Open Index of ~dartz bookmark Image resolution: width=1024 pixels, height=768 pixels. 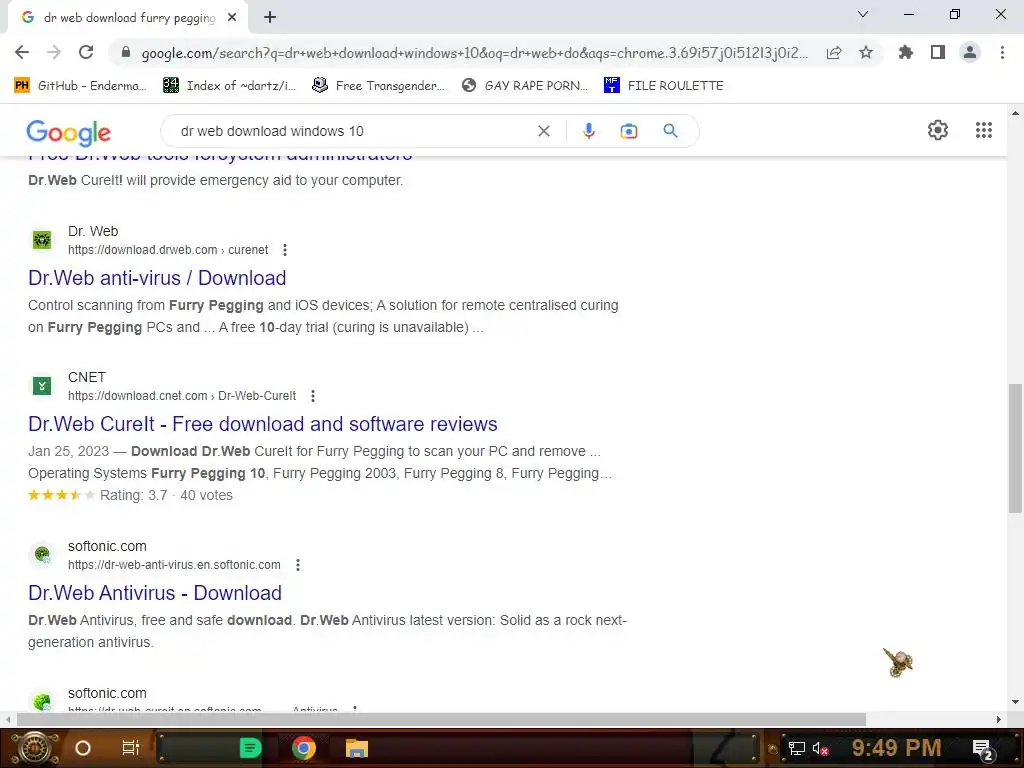tap(229, 86)
